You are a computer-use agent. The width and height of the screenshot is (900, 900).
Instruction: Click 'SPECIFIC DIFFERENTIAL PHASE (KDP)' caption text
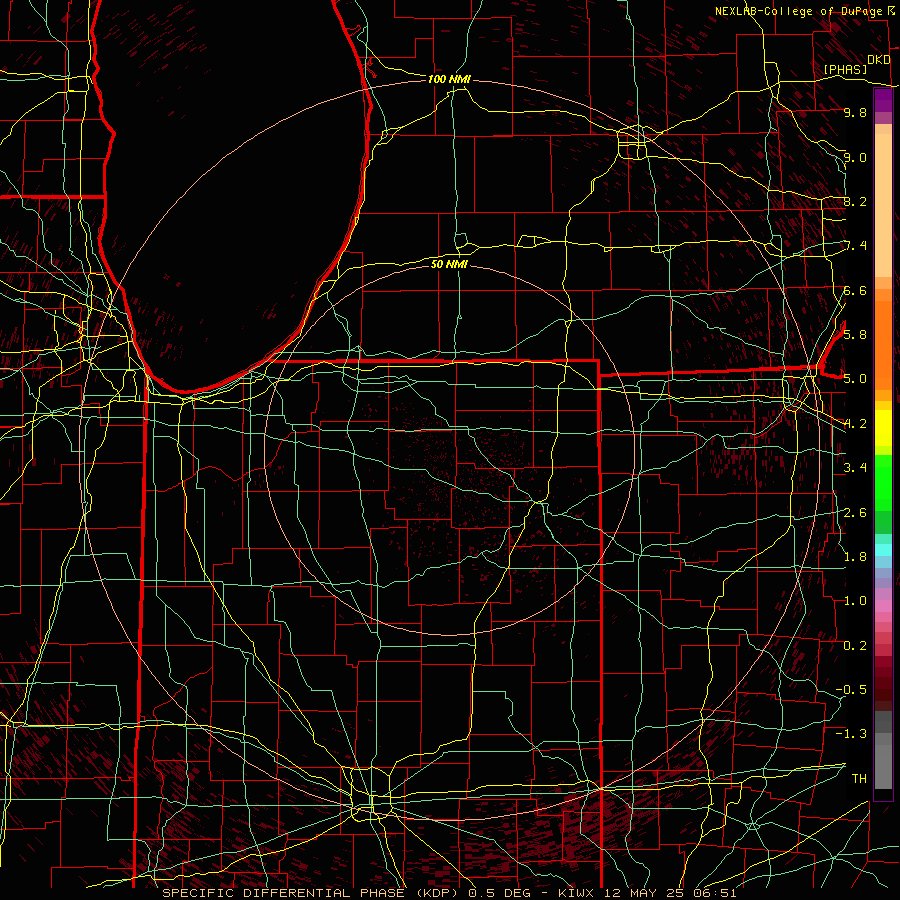point(312,893)
